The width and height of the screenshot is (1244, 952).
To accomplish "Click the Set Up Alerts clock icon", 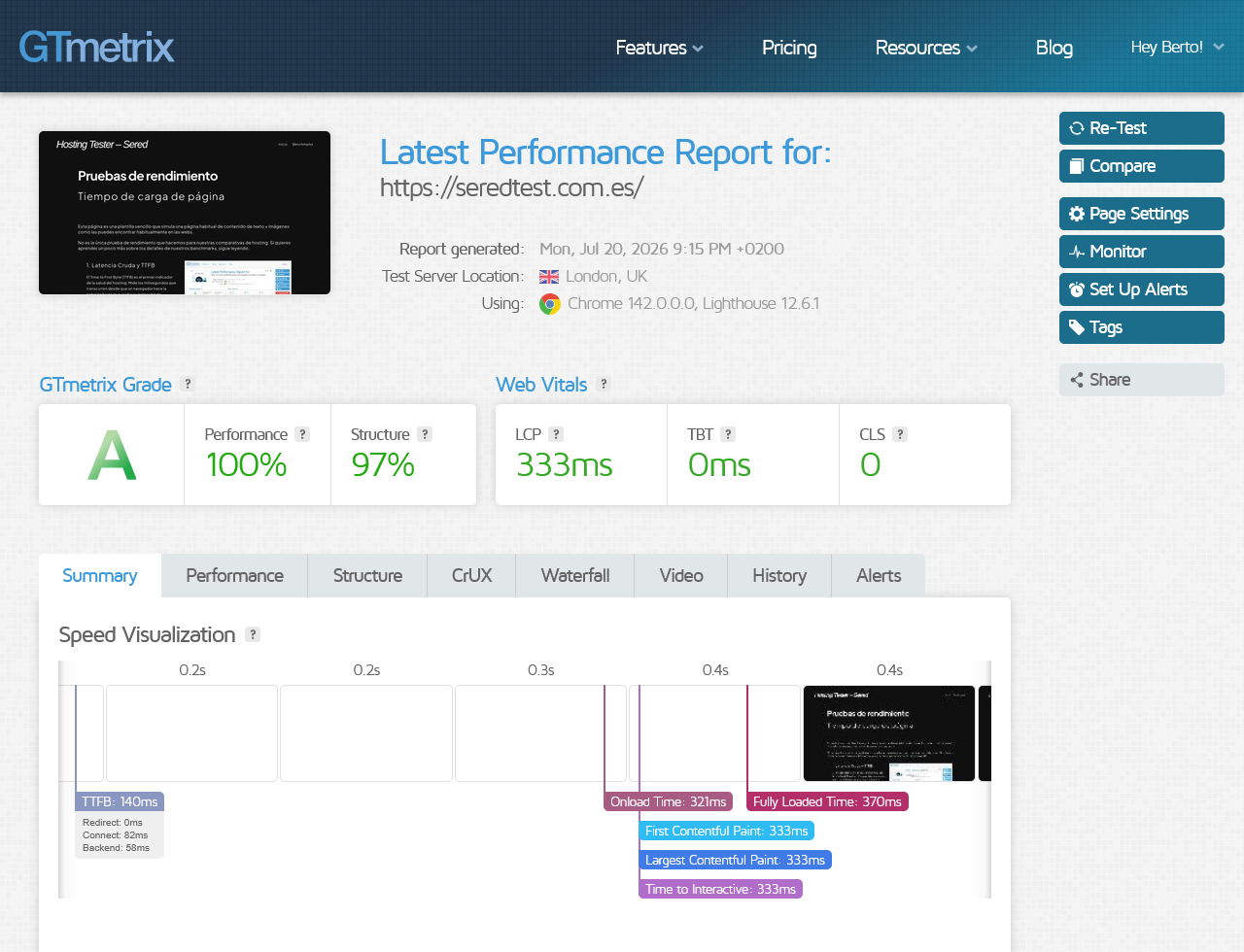I will (x=1077, y=289).
